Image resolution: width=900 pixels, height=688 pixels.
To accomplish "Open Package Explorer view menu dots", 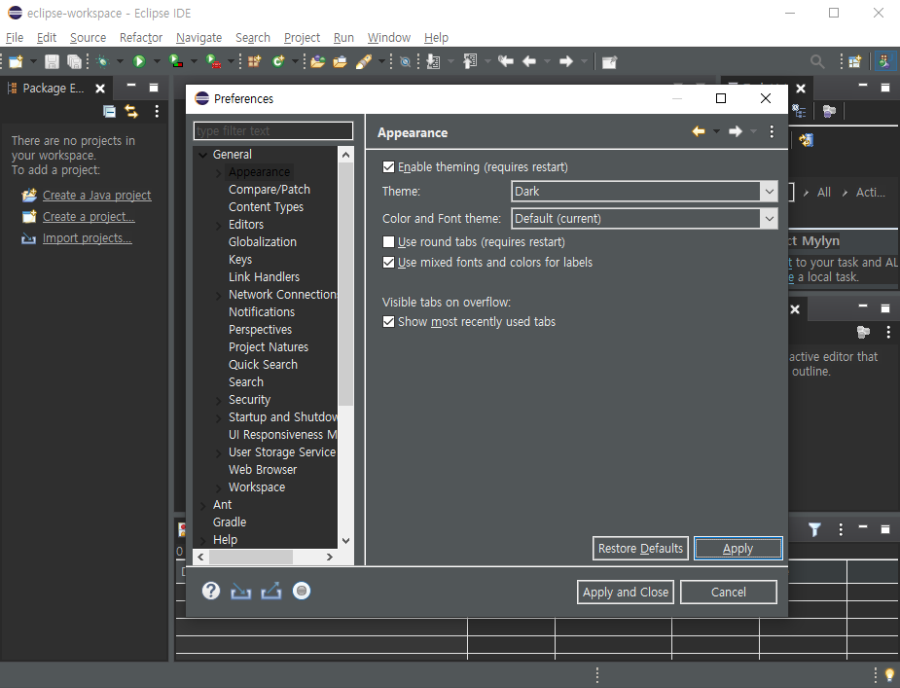I will pyautogui.click(x=157, y=111).
